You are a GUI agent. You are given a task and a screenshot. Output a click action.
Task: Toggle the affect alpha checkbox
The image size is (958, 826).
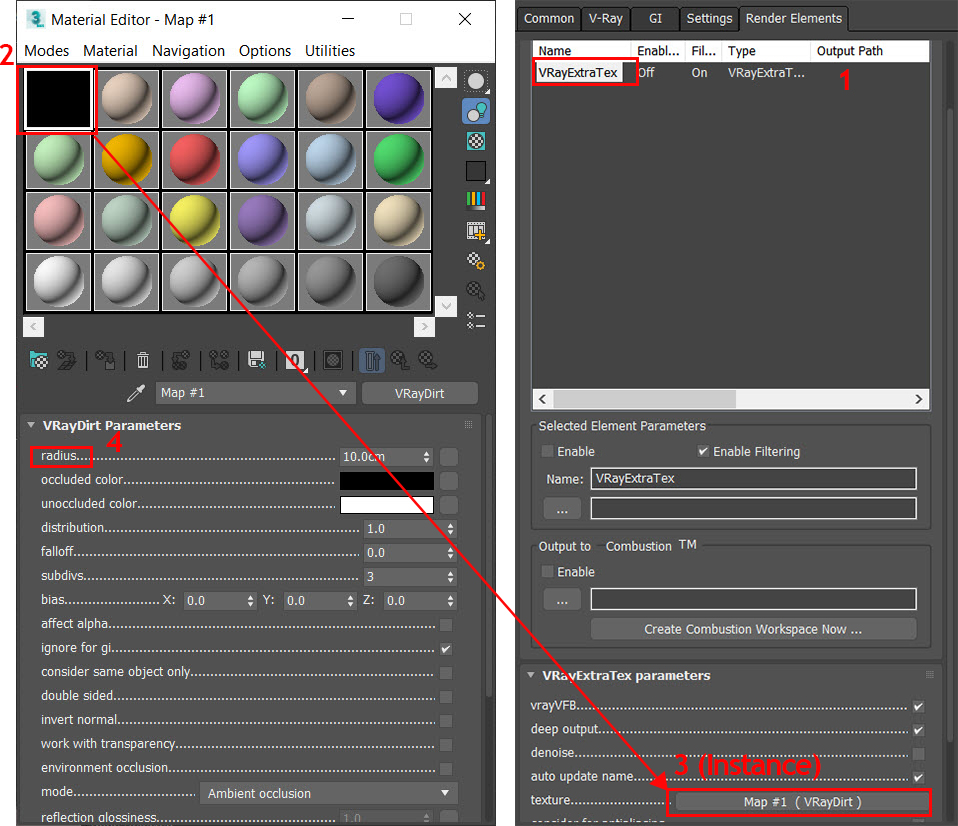tap(446, 625)
